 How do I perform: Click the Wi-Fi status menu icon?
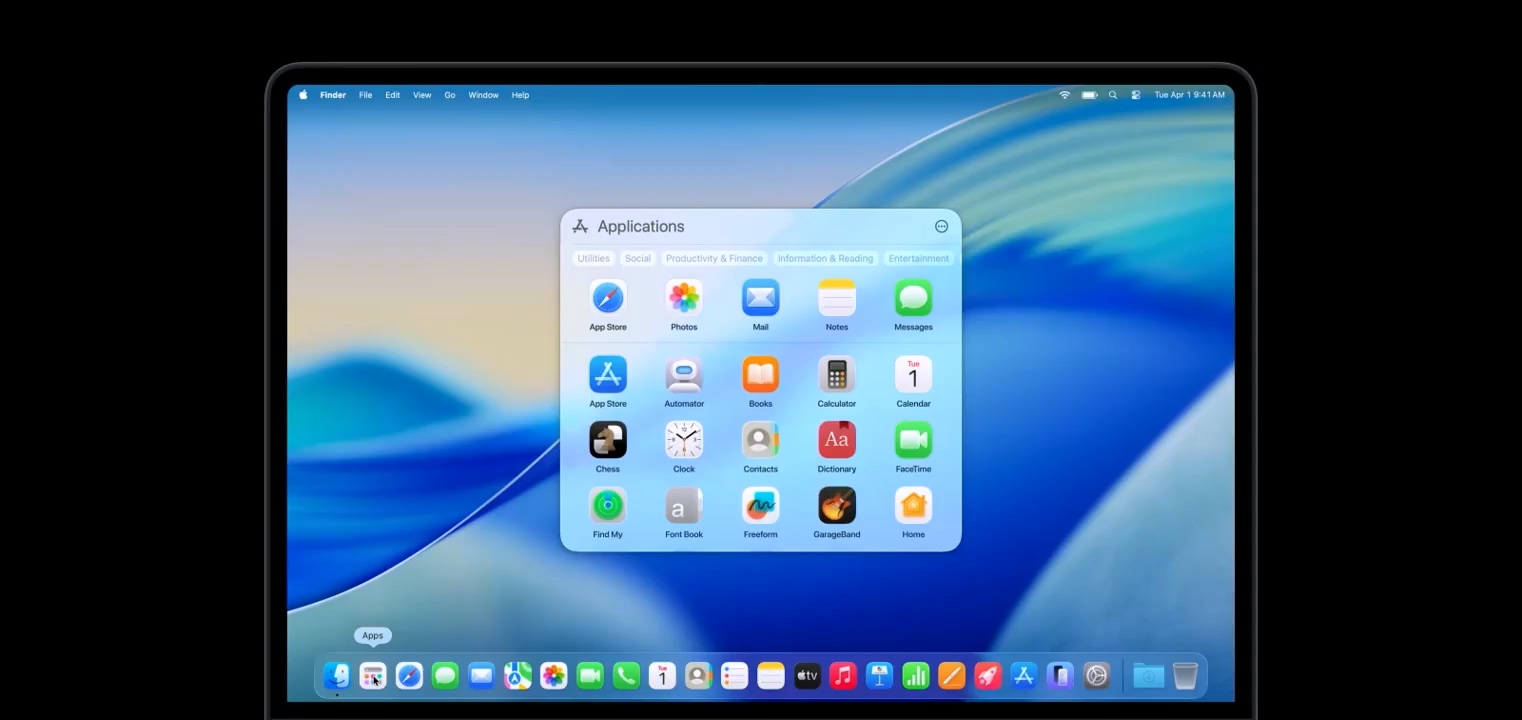1064,95
